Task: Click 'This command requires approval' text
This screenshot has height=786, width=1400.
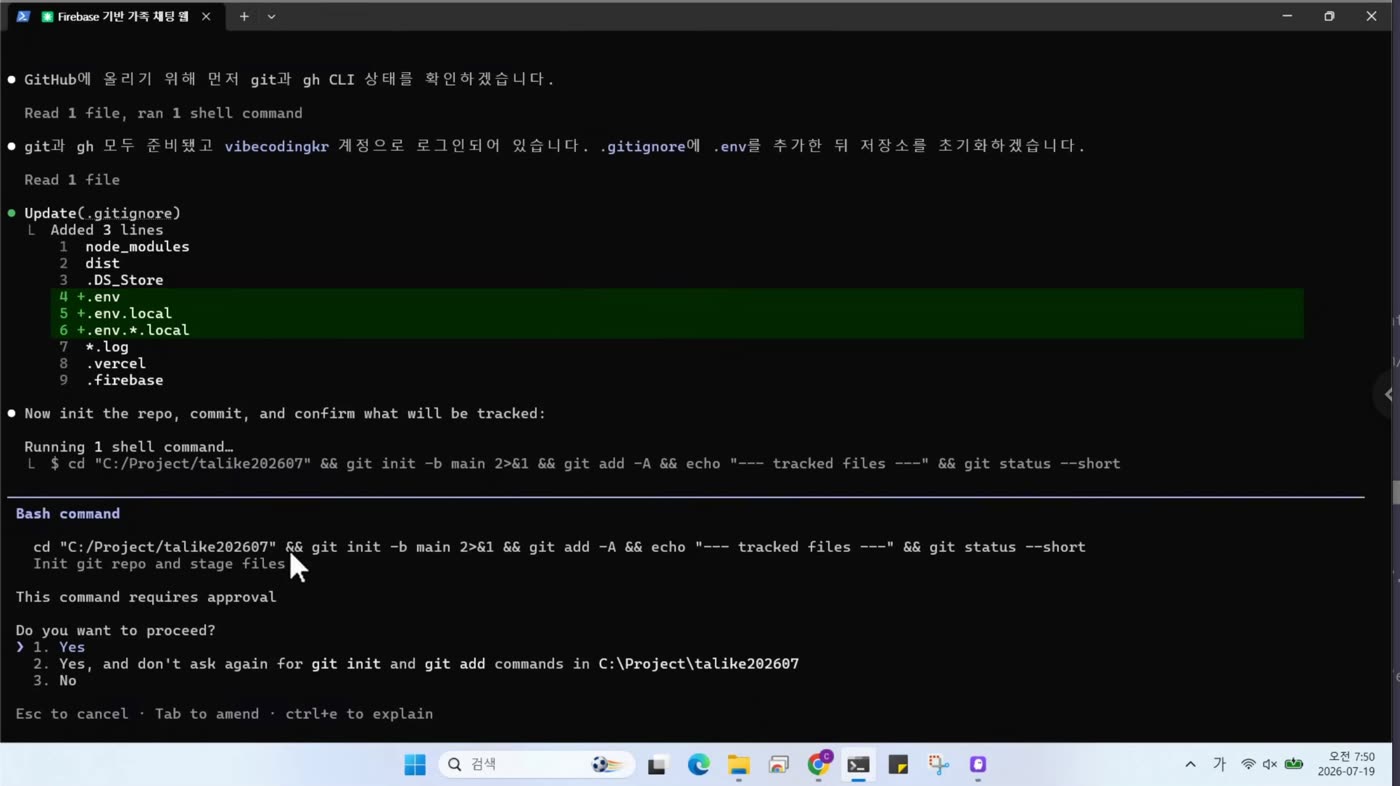Action: [146, 597]
